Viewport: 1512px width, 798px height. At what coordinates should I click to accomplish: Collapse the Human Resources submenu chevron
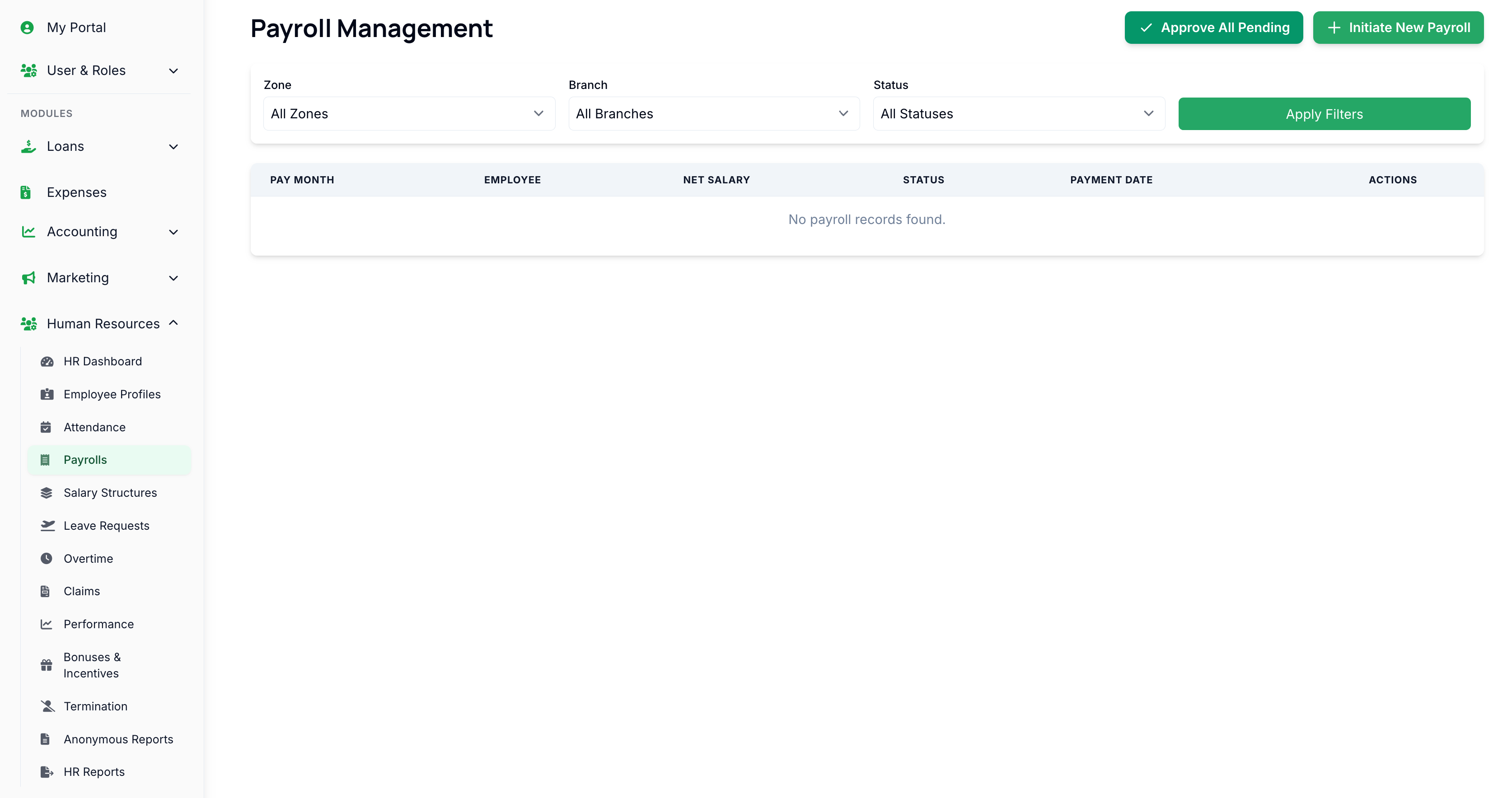pyautogui.click(x=173, y=323)
